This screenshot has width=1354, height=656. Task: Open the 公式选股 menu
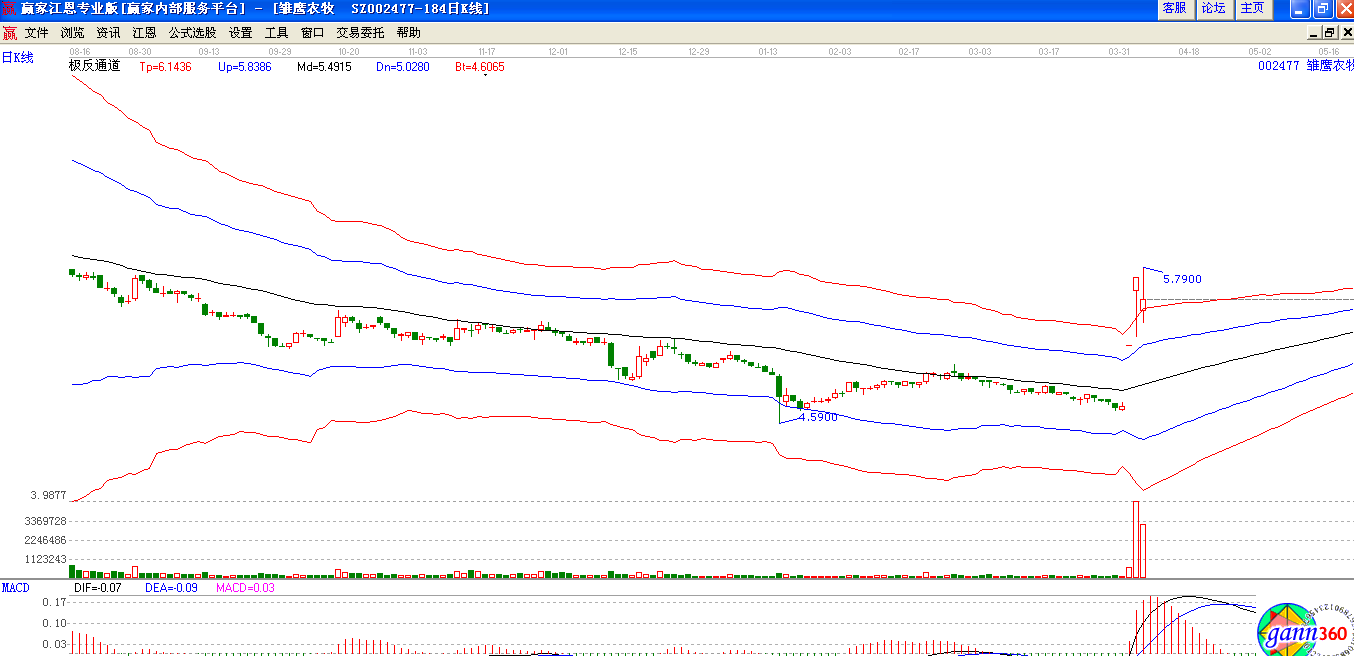(192, 33)
